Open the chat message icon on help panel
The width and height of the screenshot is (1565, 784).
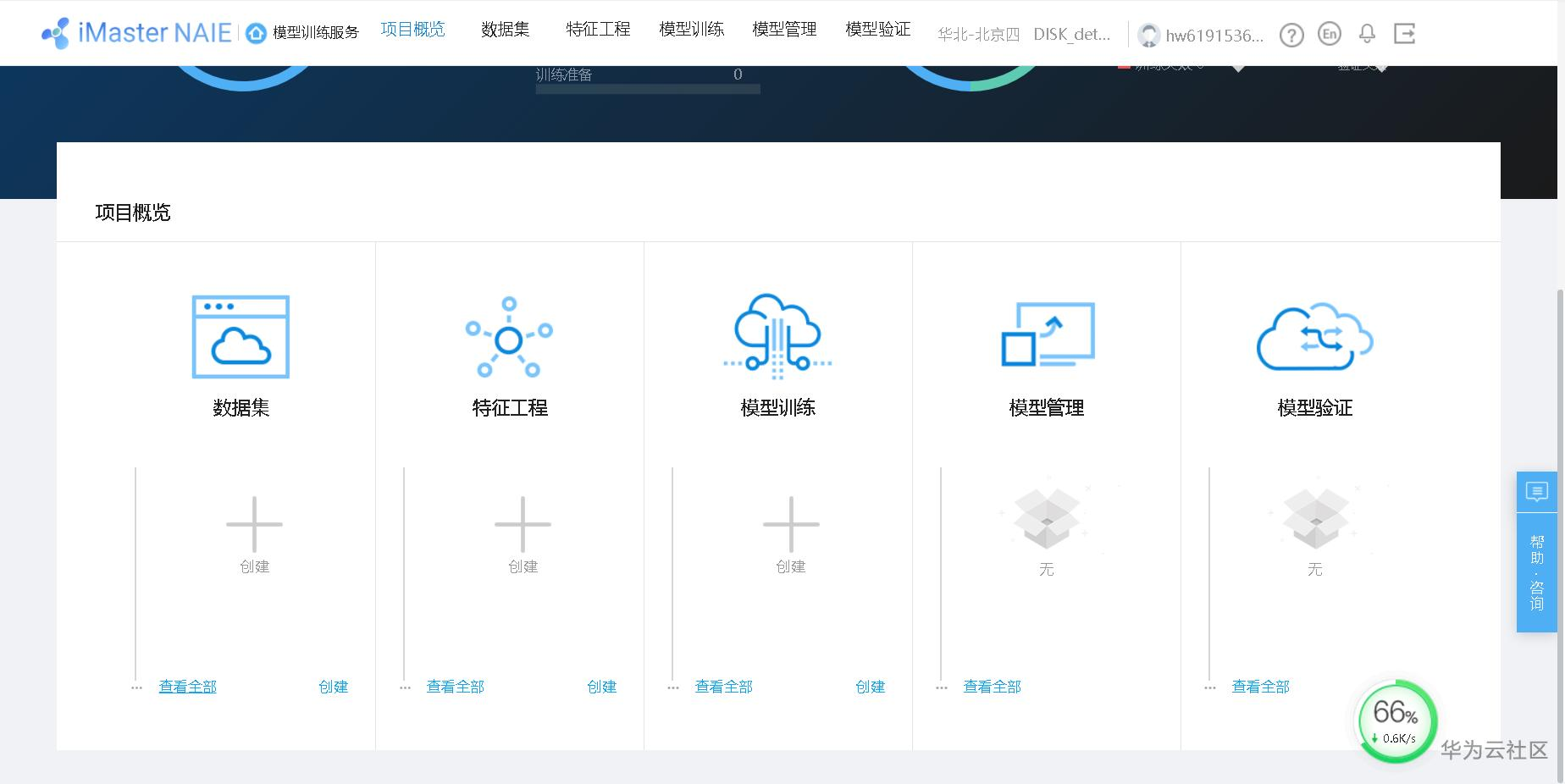click(1536, 492)
